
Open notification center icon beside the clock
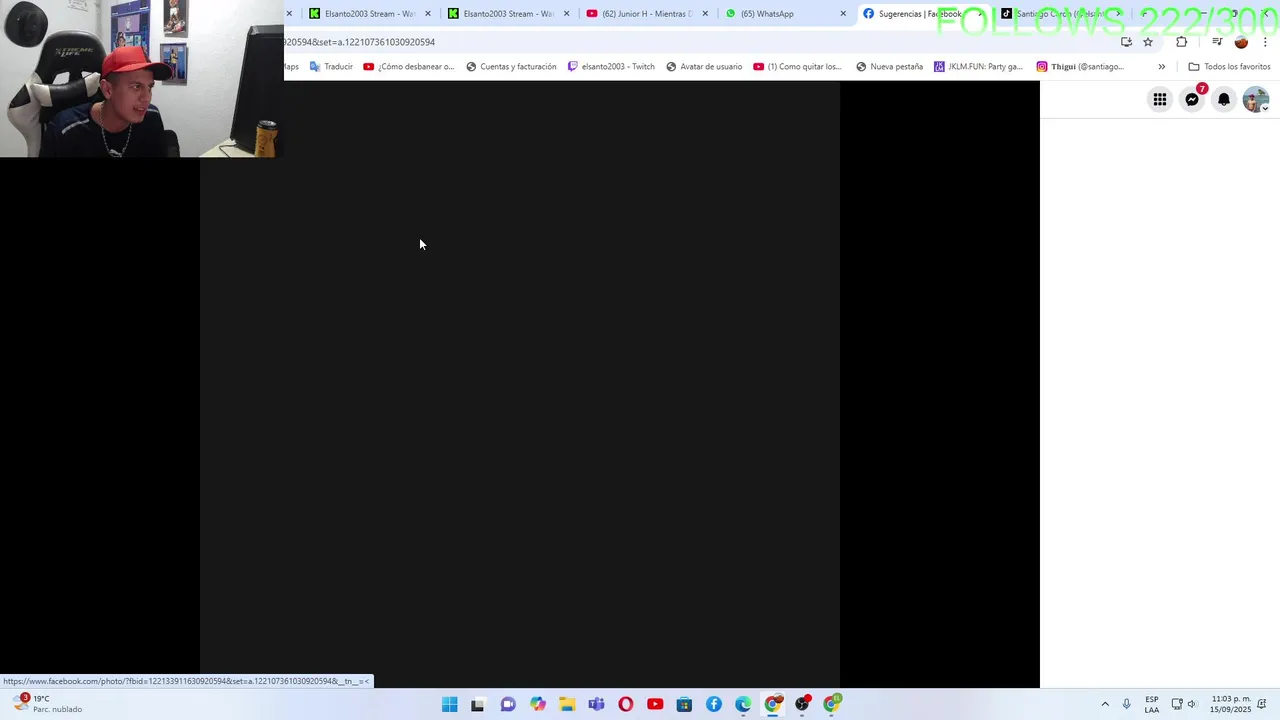1263,704
